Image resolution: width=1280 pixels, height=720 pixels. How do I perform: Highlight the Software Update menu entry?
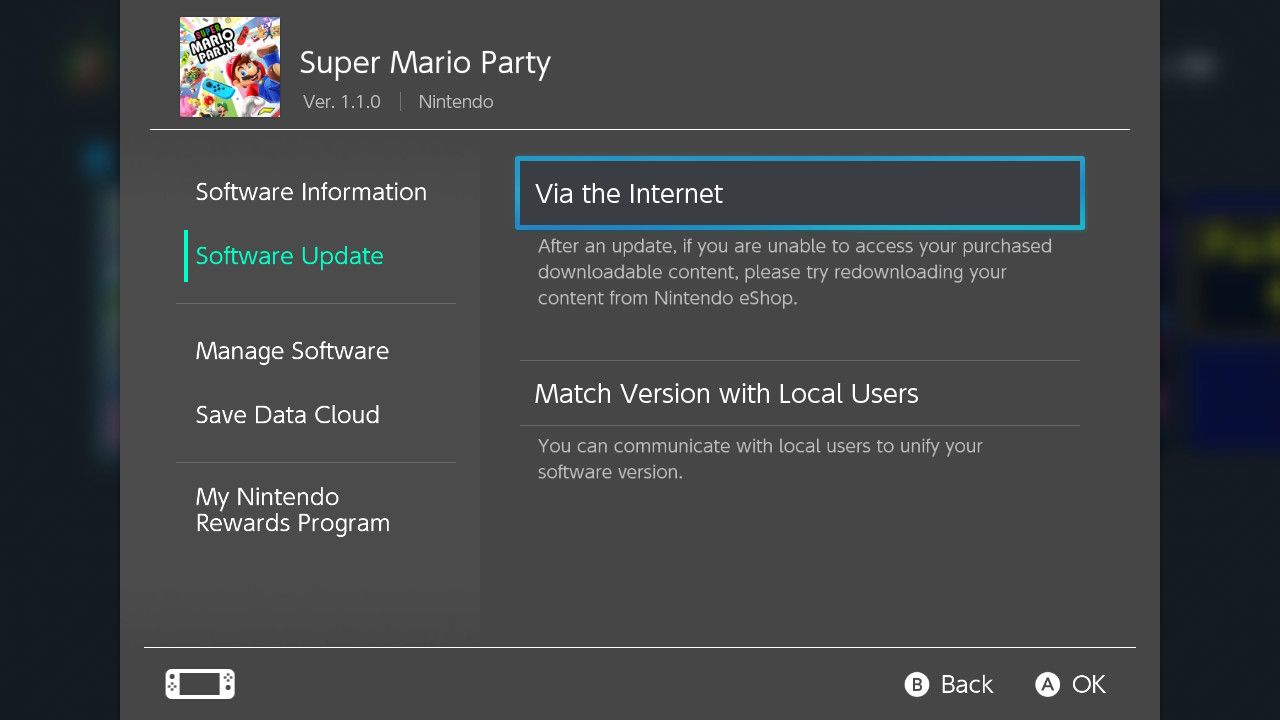(x=289, y=256)
